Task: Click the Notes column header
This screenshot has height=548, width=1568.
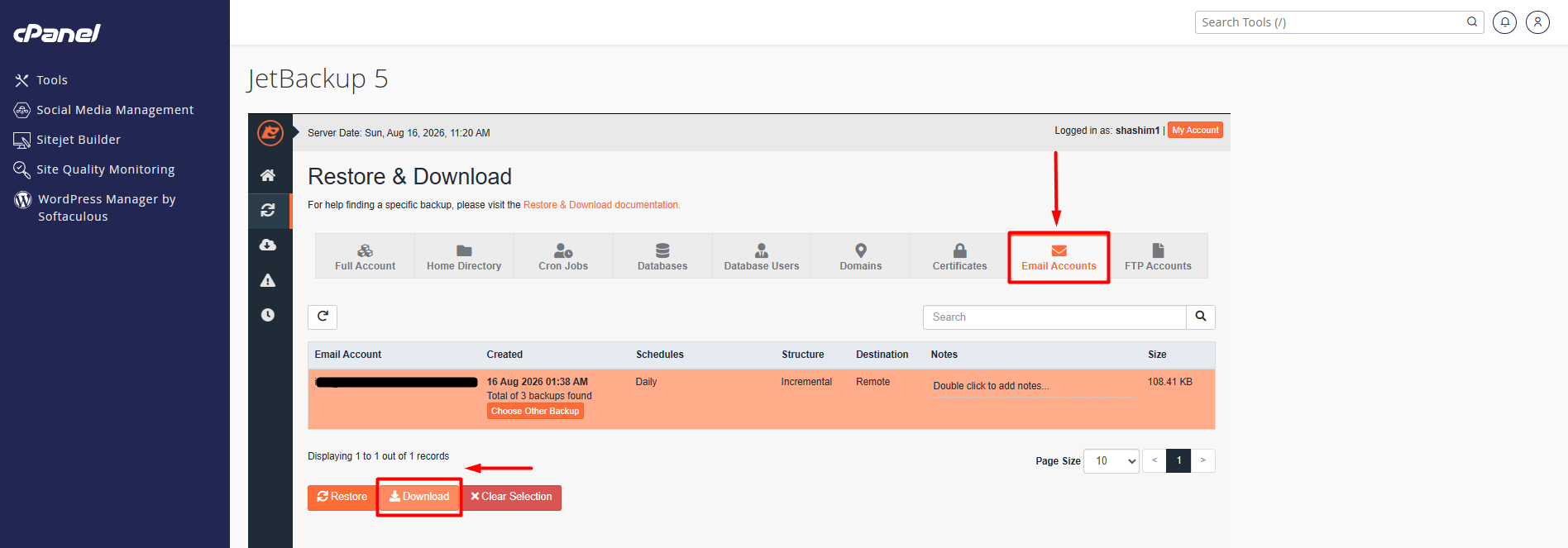Action: (944, 355)
